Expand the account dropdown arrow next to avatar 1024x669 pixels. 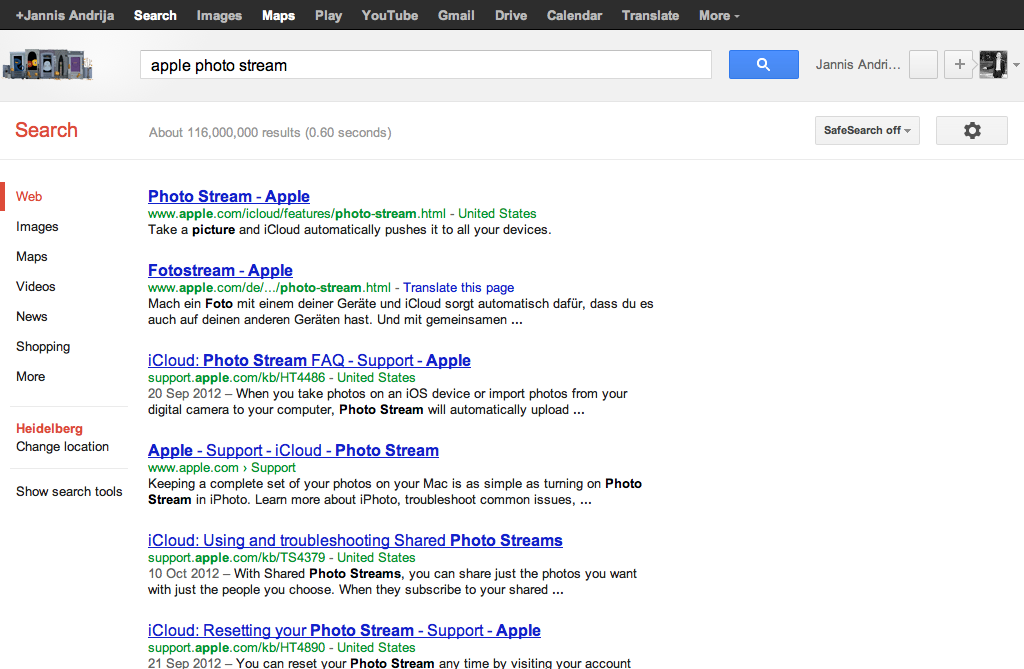1016,65
